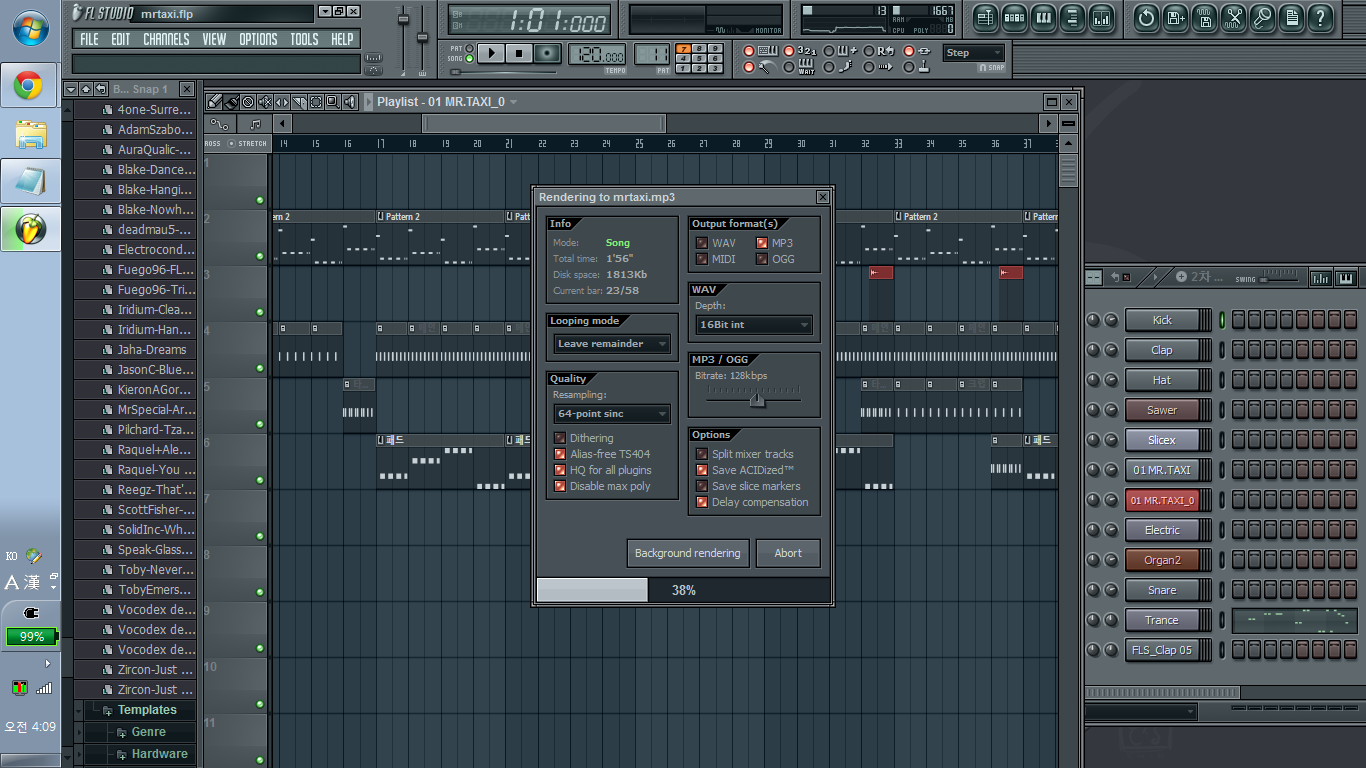Click the Stop transport button
The width and height of the screenshot is (1366, 768).
point(518,54)
